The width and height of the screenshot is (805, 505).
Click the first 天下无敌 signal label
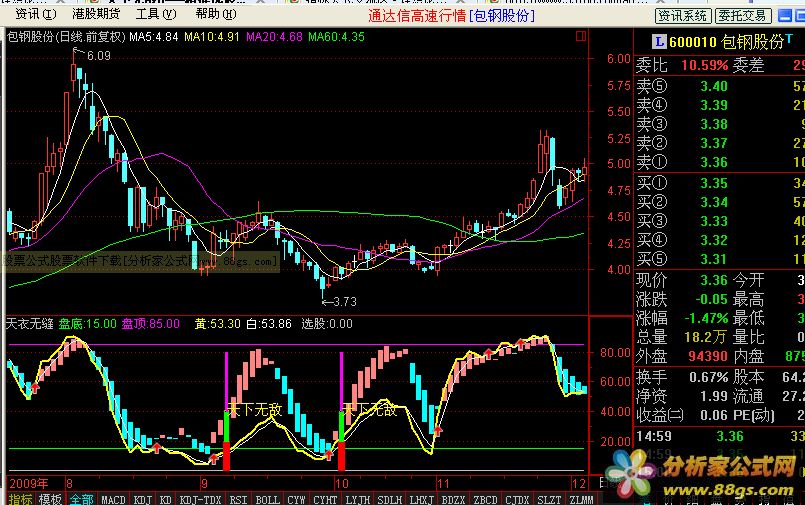click(x=255, y=409)
